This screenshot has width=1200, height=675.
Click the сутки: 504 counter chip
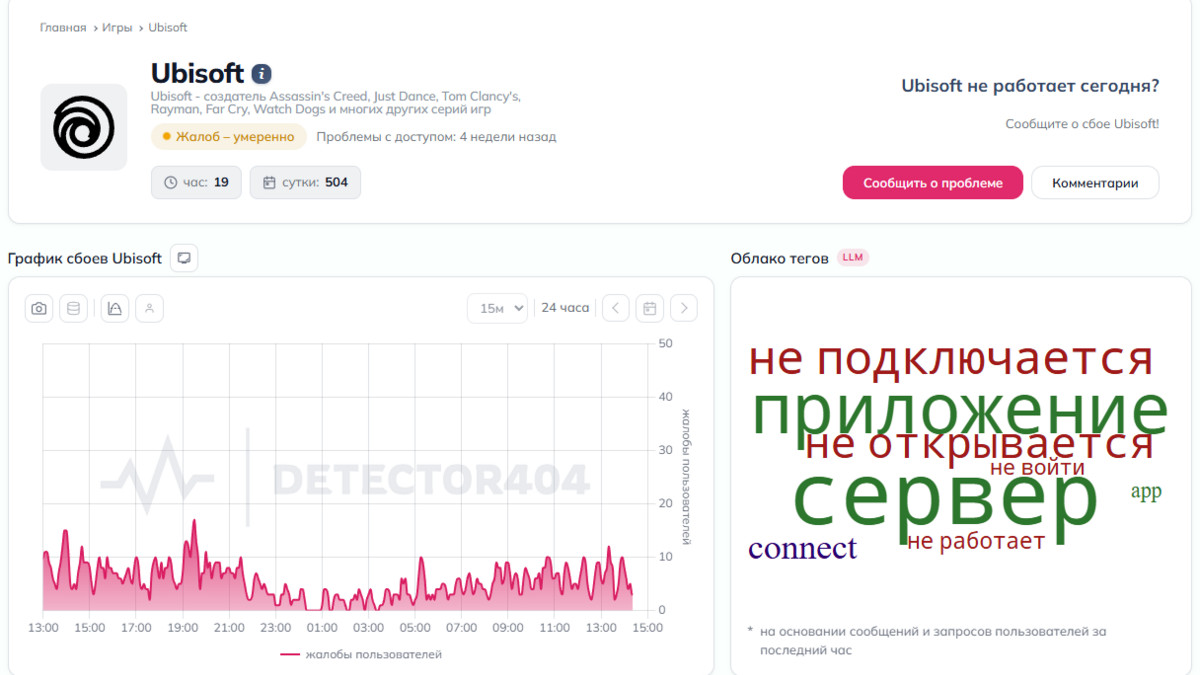click(305, 182)
